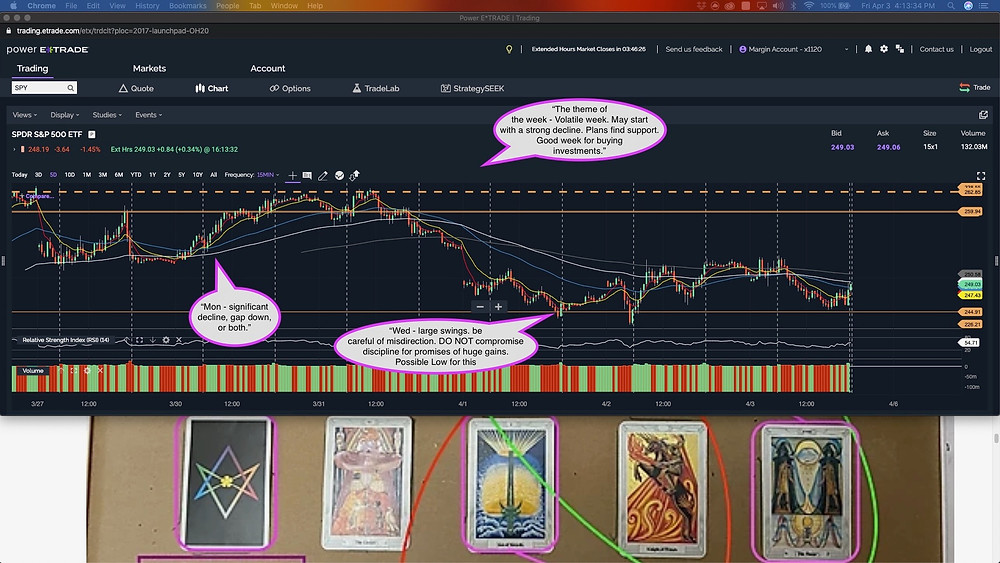Image resolution: width=1000 pixels, height=563 pixels.
Task: Click Logout link
Action: coord(981,49)
